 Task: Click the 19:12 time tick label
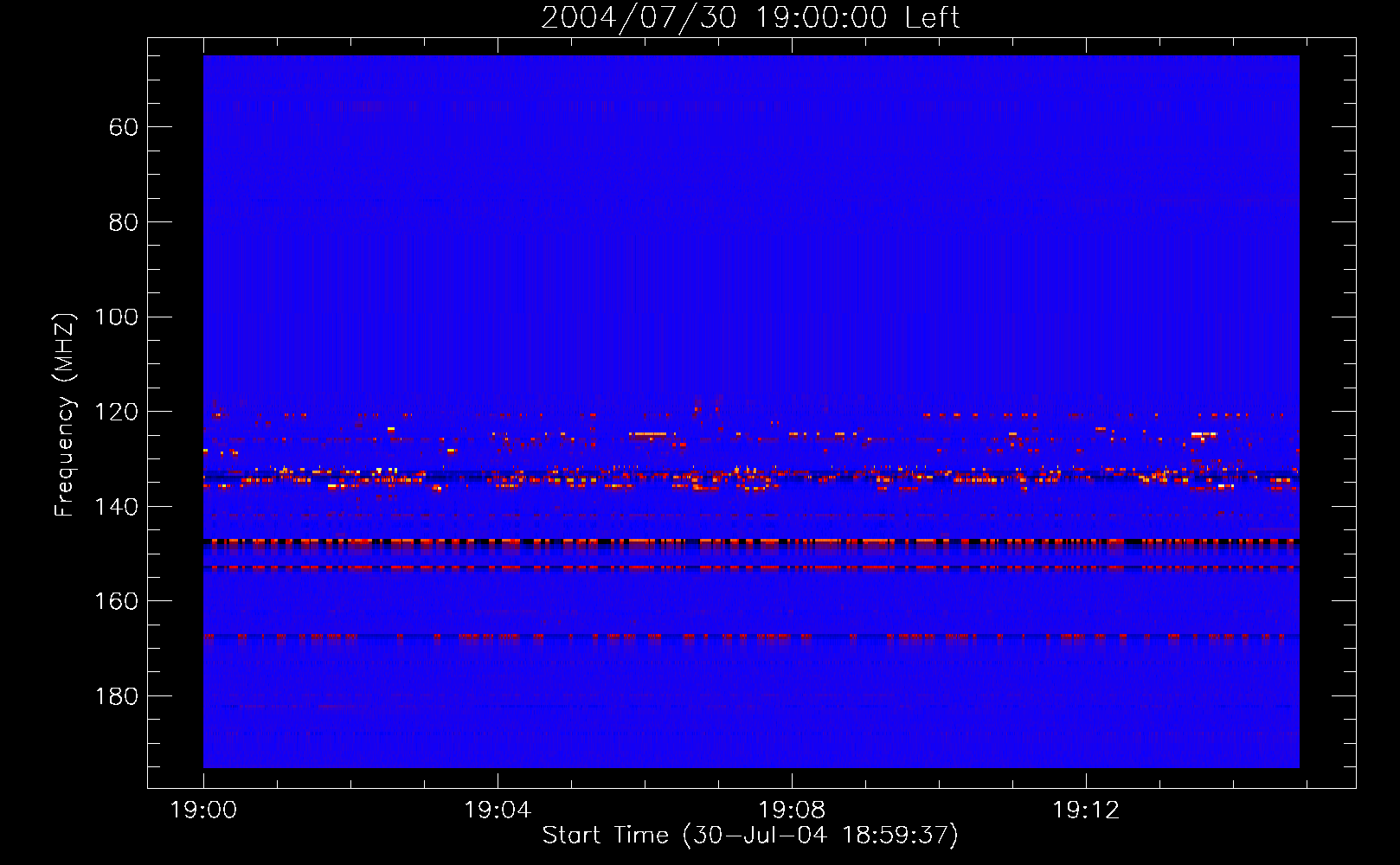(1086, 811)
